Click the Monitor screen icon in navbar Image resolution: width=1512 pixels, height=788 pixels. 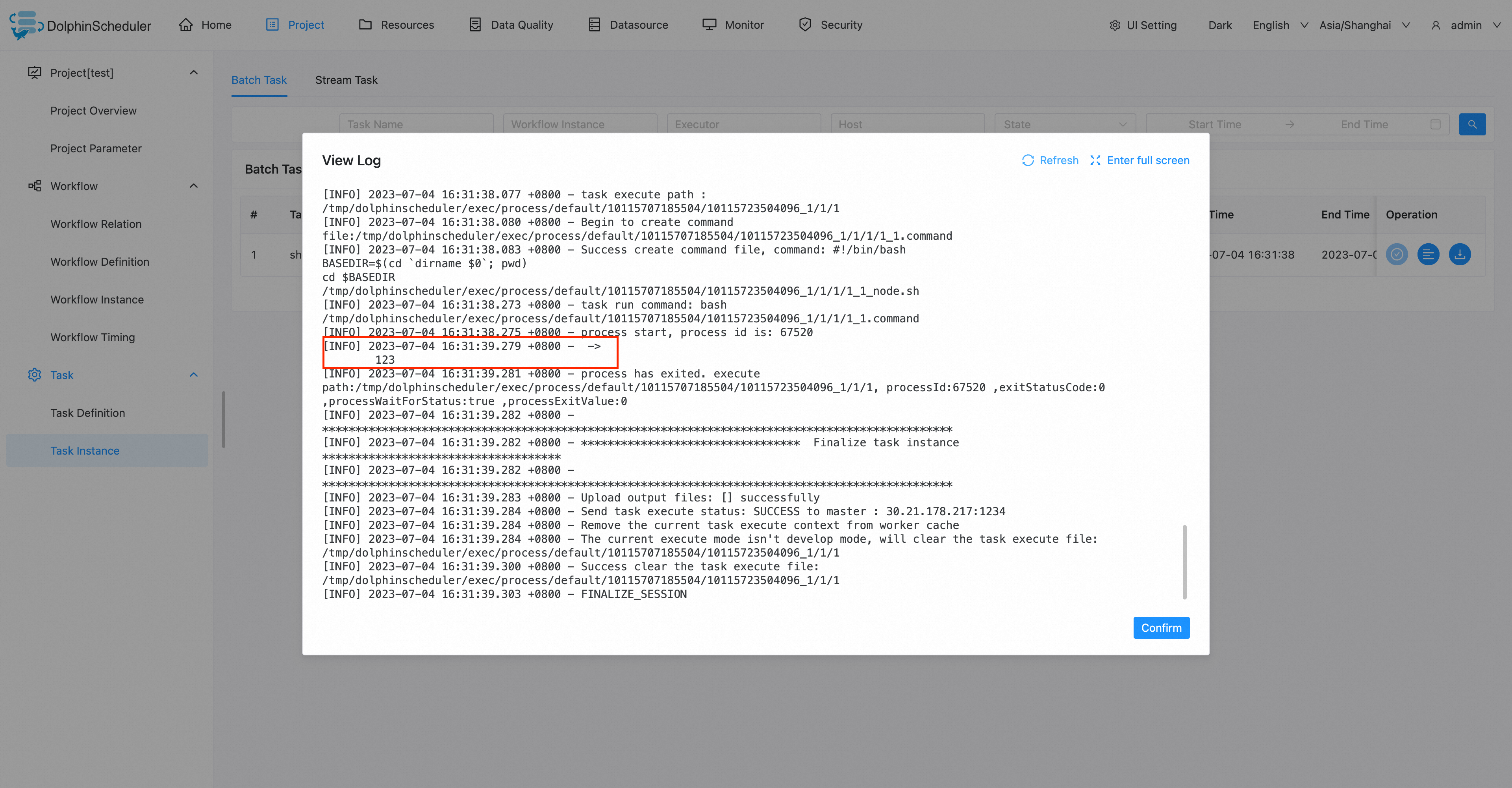coord(709,25)
